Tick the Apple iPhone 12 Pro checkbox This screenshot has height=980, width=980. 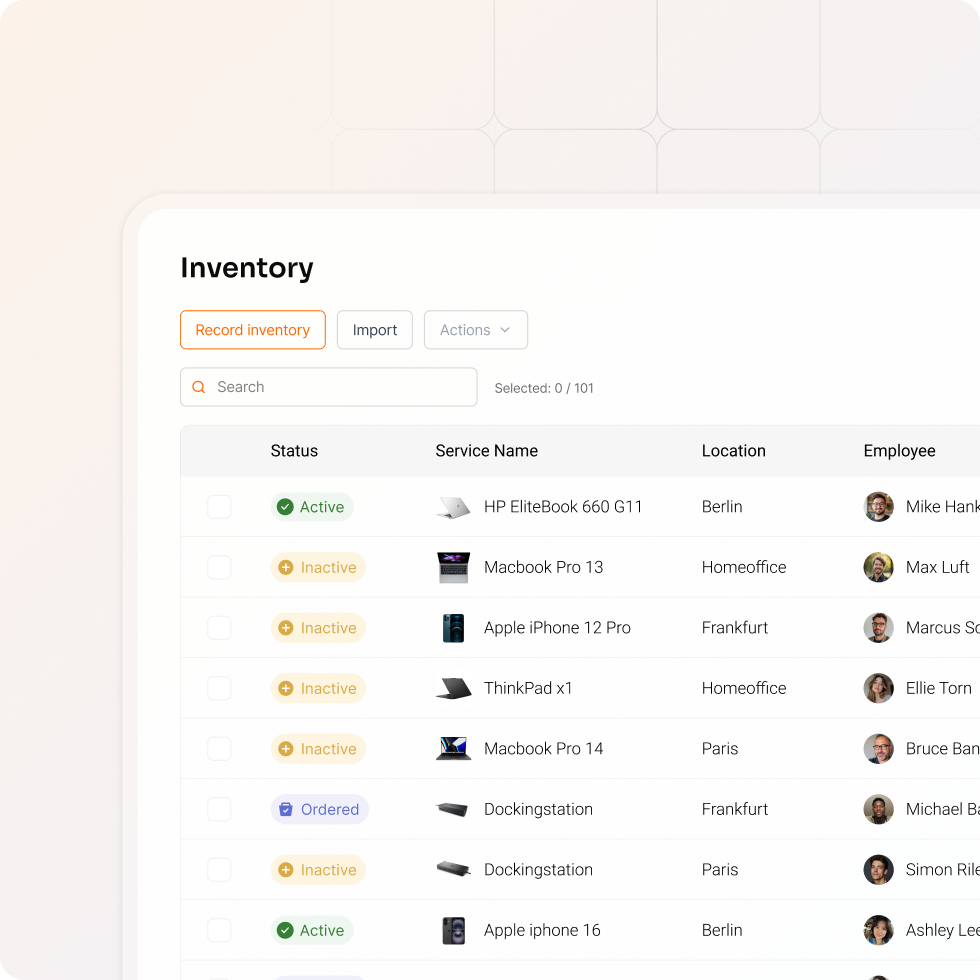tap(219, 628)
